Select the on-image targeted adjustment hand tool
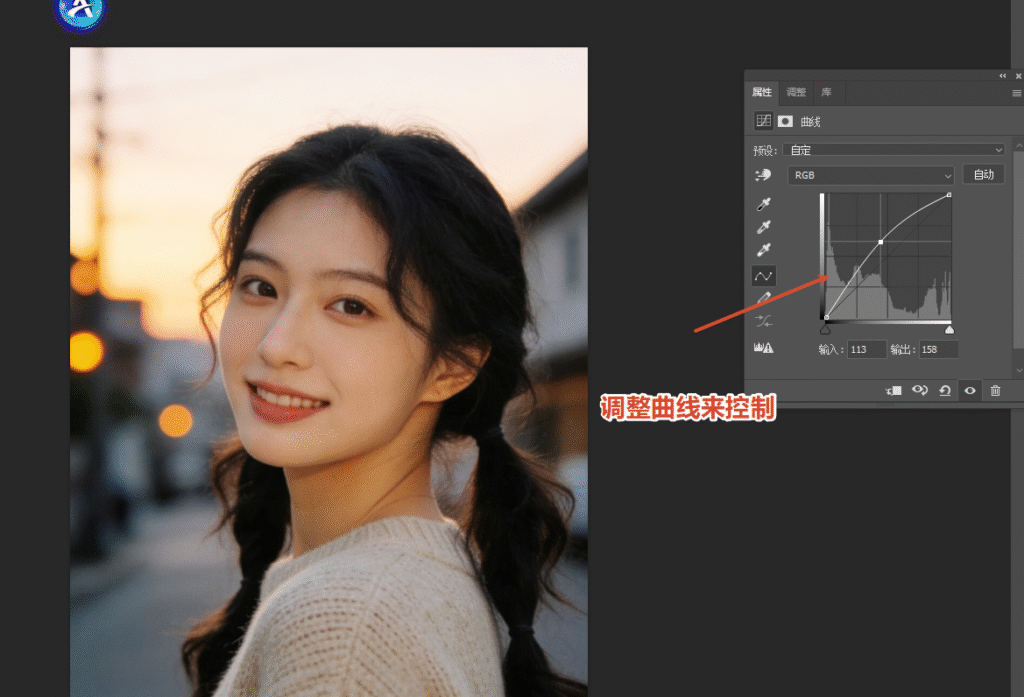The image size is (1024, 697). click(764, 175)
